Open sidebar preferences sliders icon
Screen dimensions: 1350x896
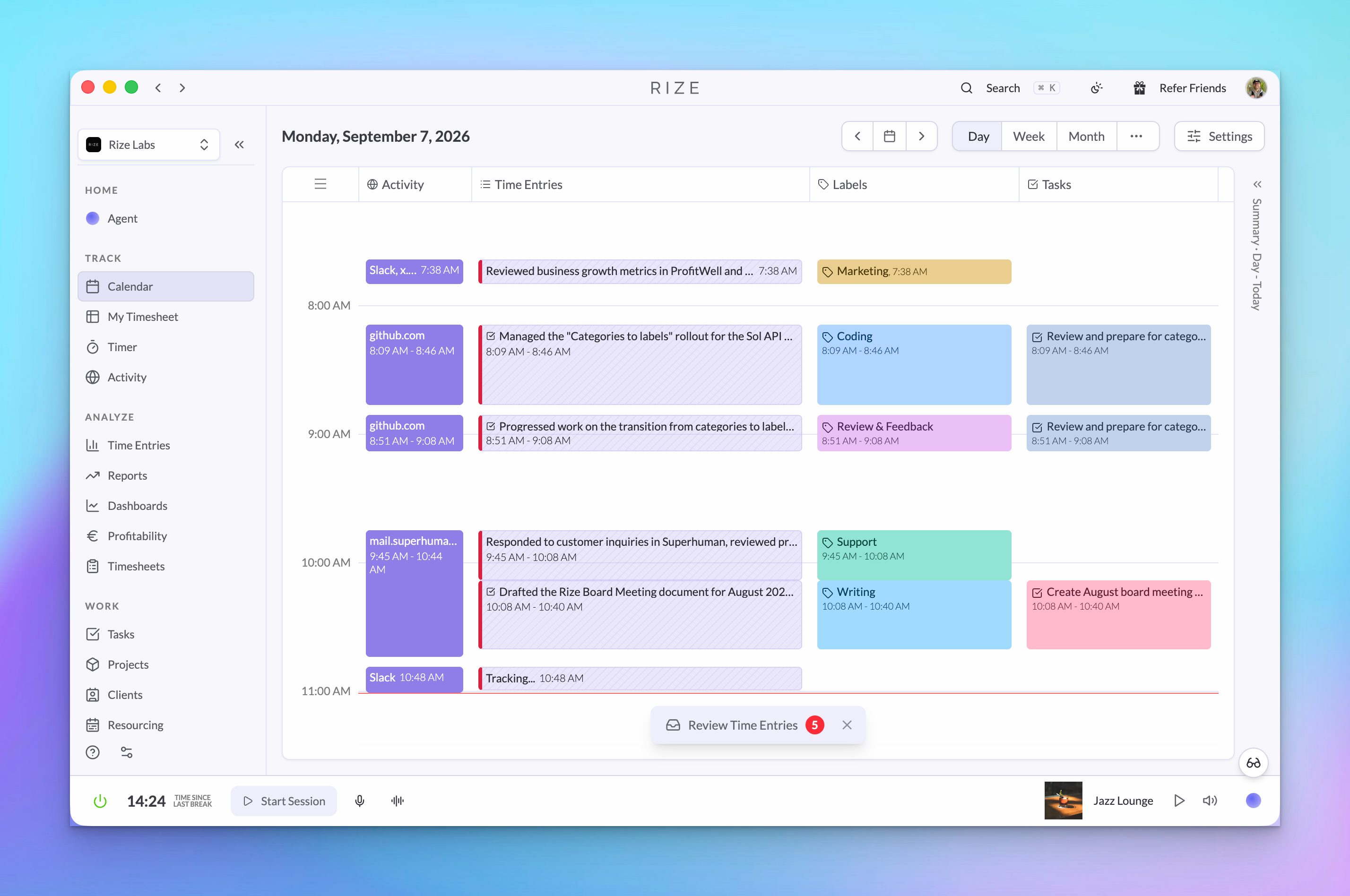click(x=126, y=752)
